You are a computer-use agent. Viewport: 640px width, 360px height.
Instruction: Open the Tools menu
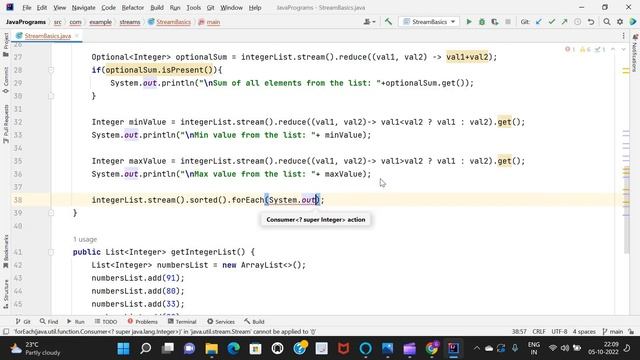193,7
